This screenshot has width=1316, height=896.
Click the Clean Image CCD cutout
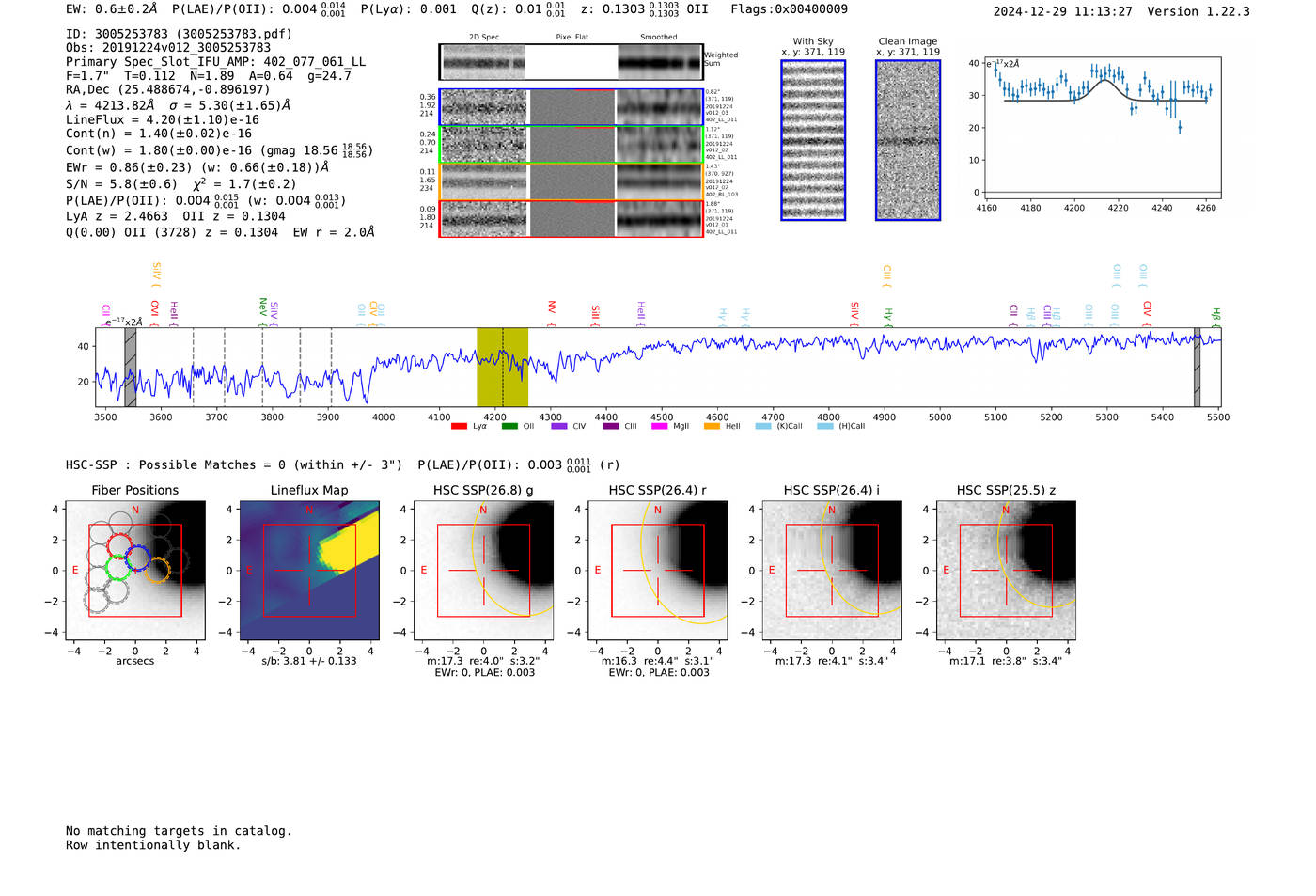click(x=908, y=140)
